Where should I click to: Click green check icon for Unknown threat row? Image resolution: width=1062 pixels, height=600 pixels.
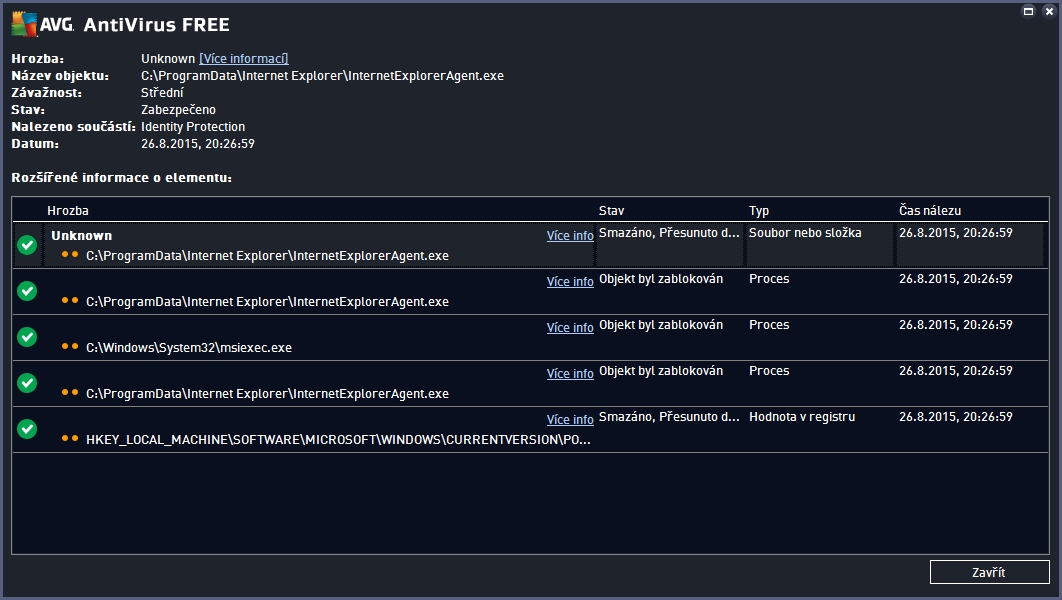(27, 244)
